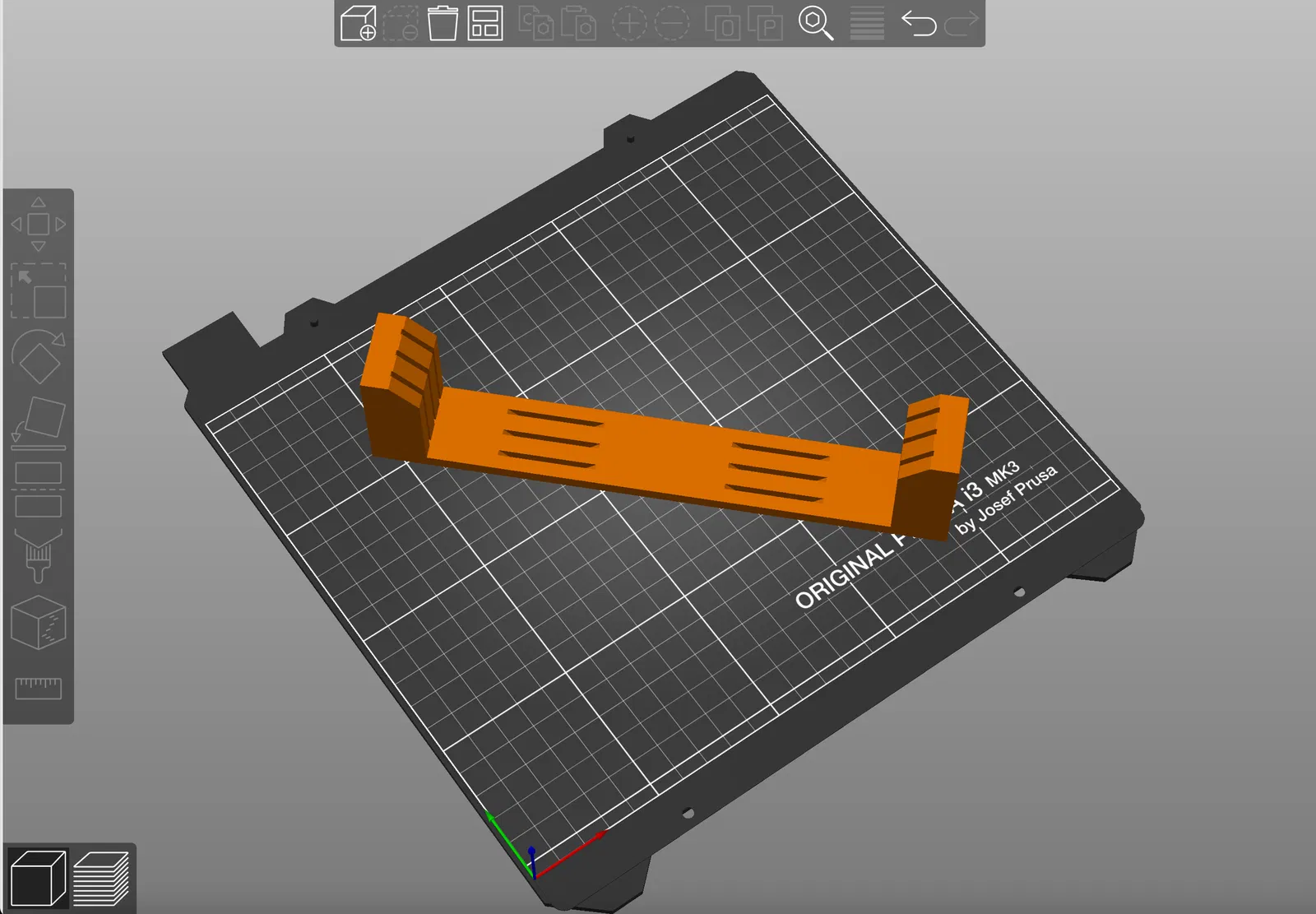The width and height of the screenshot is (1316, 914).
Task: Select the Seam painting cube tool
Action: point(38,622)
